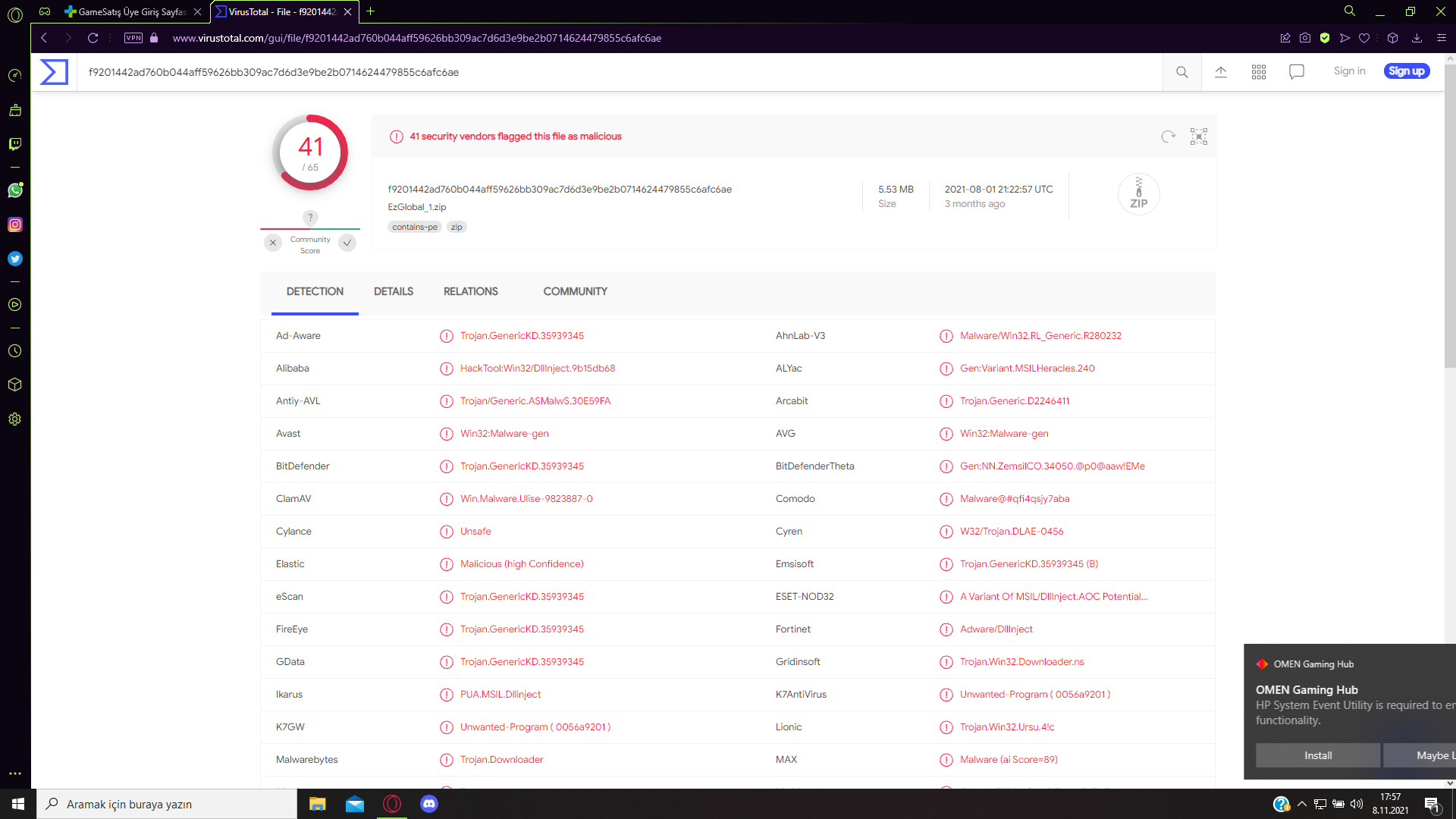Open WhatsApp in the Opera sidebar
The width and height of the screenshot is (1456, 819).
pos(15,190)
